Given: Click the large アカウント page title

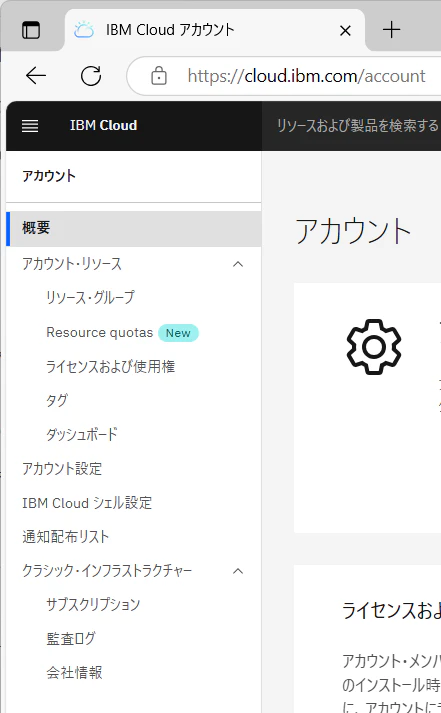Looking at the screenshot, I should (x=353, y=231).
